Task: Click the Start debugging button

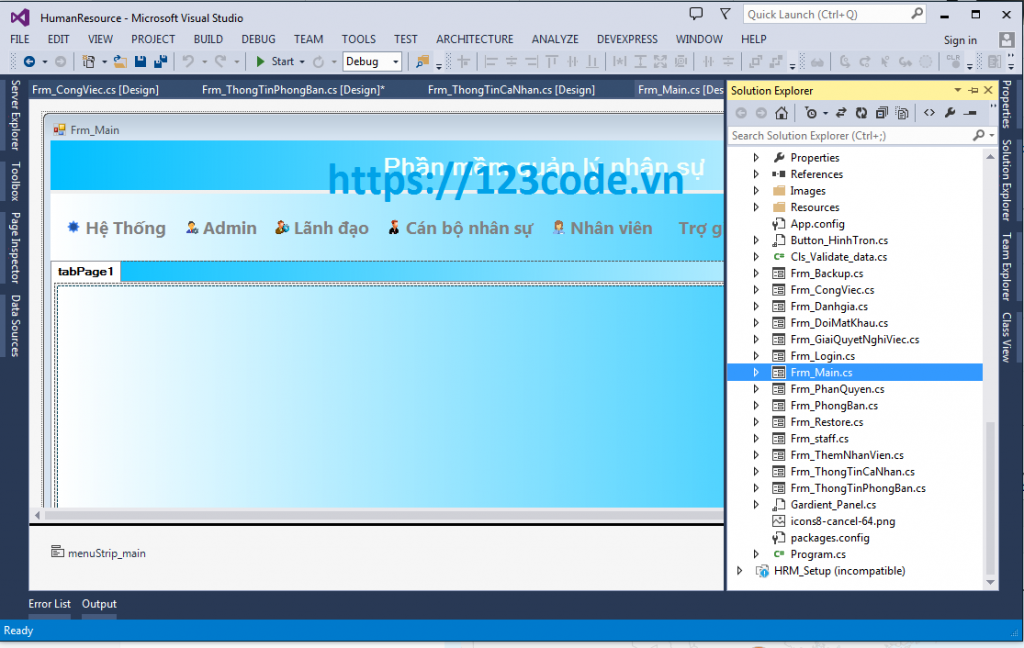Action: (x=276, y=61)
